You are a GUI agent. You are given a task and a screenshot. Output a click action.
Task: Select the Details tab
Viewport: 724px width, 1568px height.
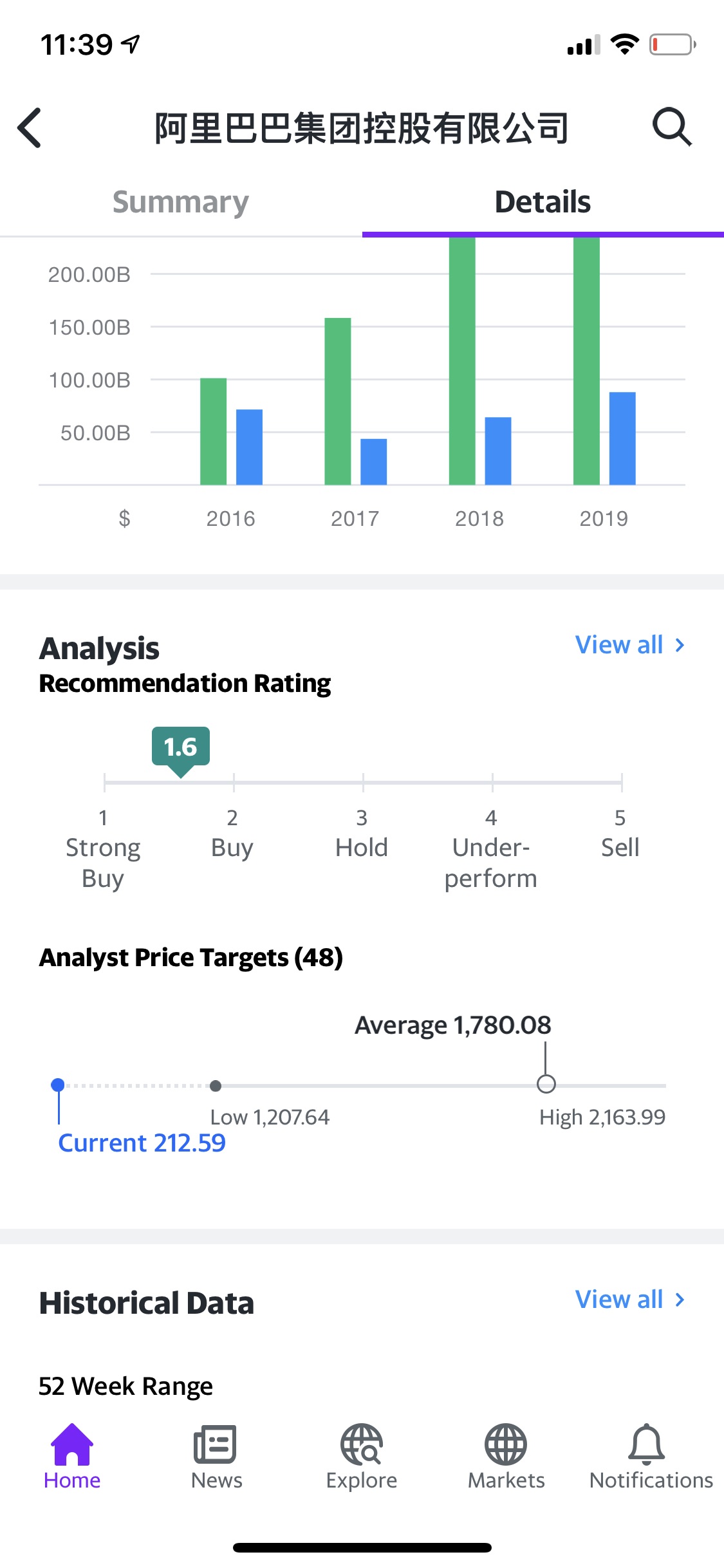click(543, 202)
